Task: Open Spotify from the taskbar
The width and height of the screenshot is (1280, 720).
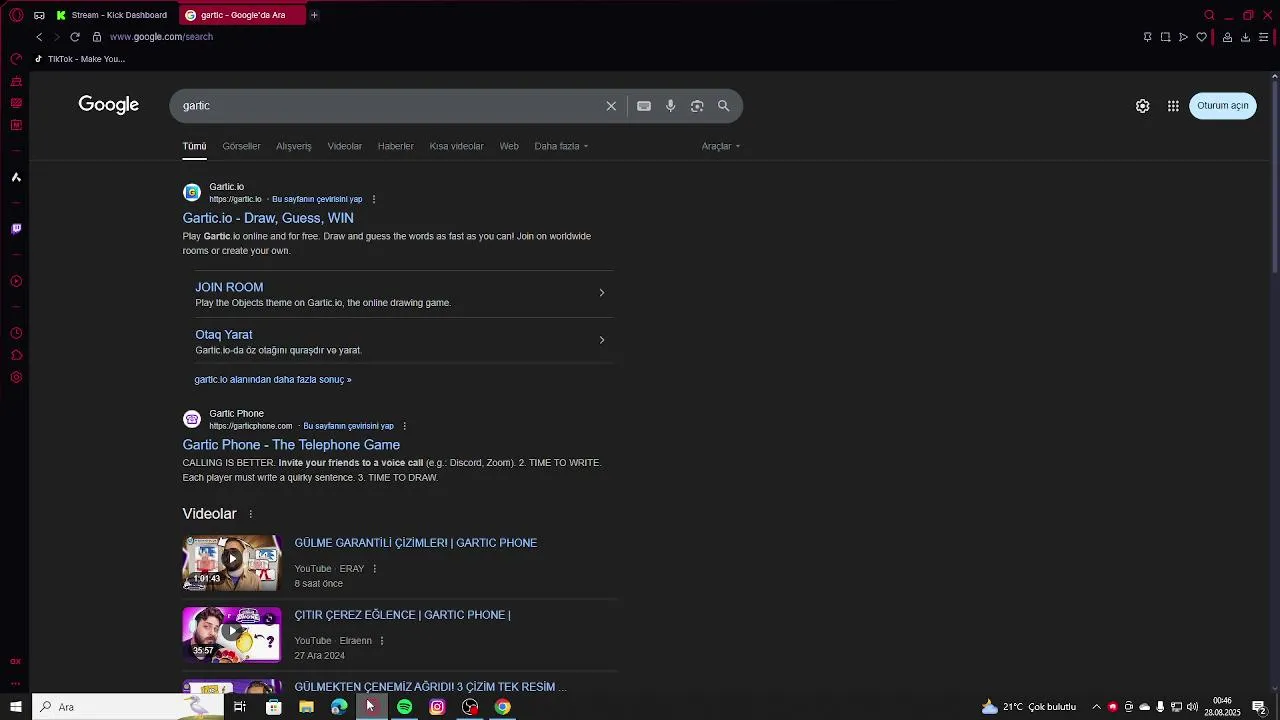Action: [404, 707]
